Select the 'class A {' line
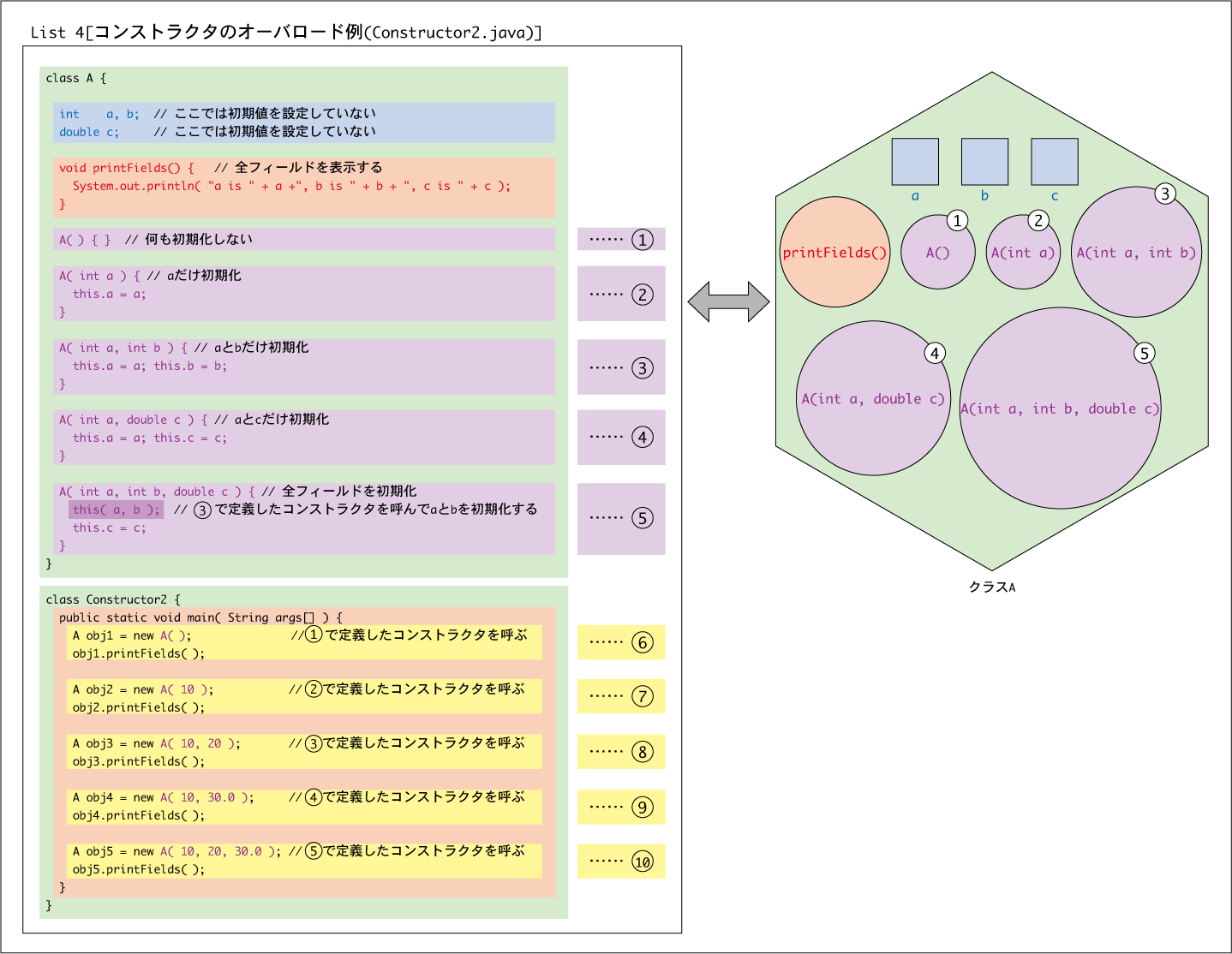The image size is (1232, 954). pos(76,78)
